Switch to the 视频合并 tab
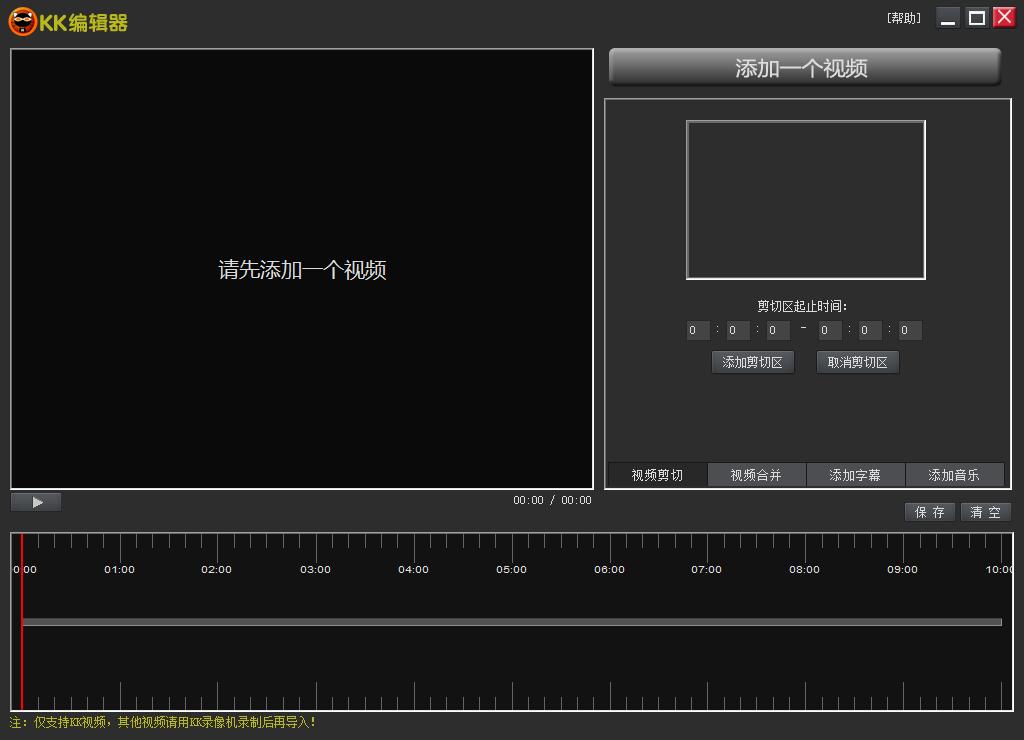 (x=756, y=475)
